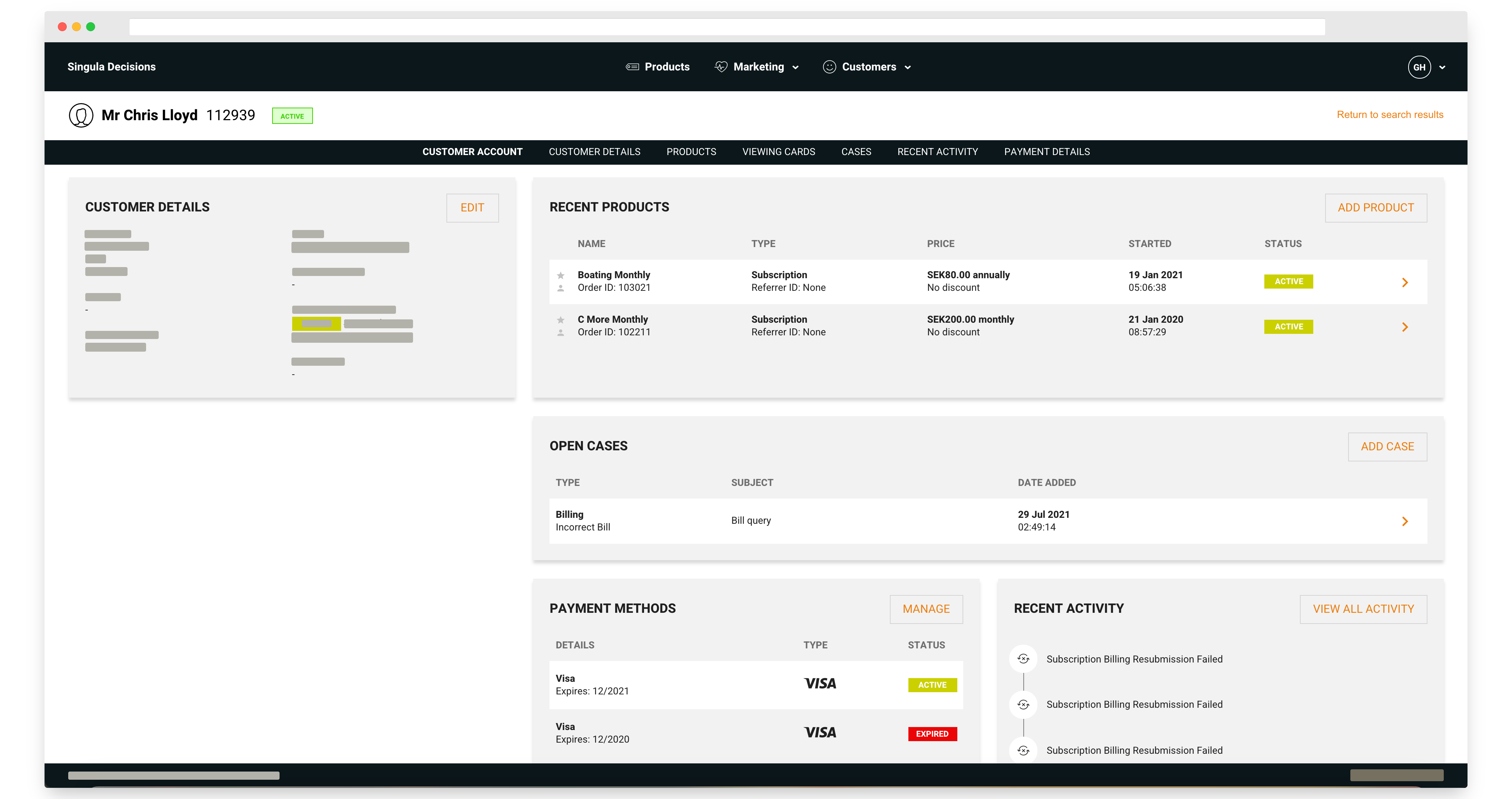Click the Manage payment methods button

pyautogui.click(x=926, y=609)
